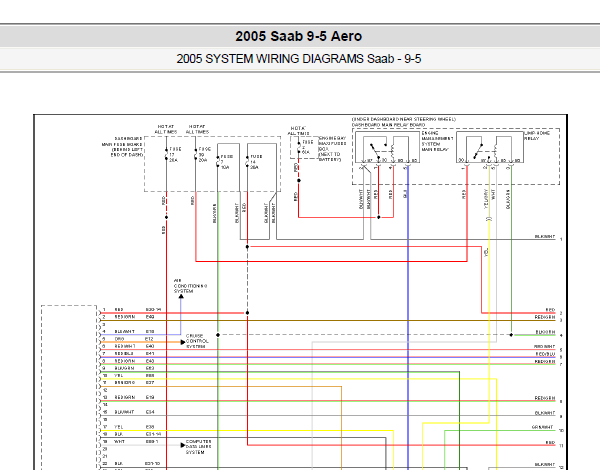This screenshot has width=600, height=470.
Task: Click the Fuse 17 20A label
Action: point(175,155)
